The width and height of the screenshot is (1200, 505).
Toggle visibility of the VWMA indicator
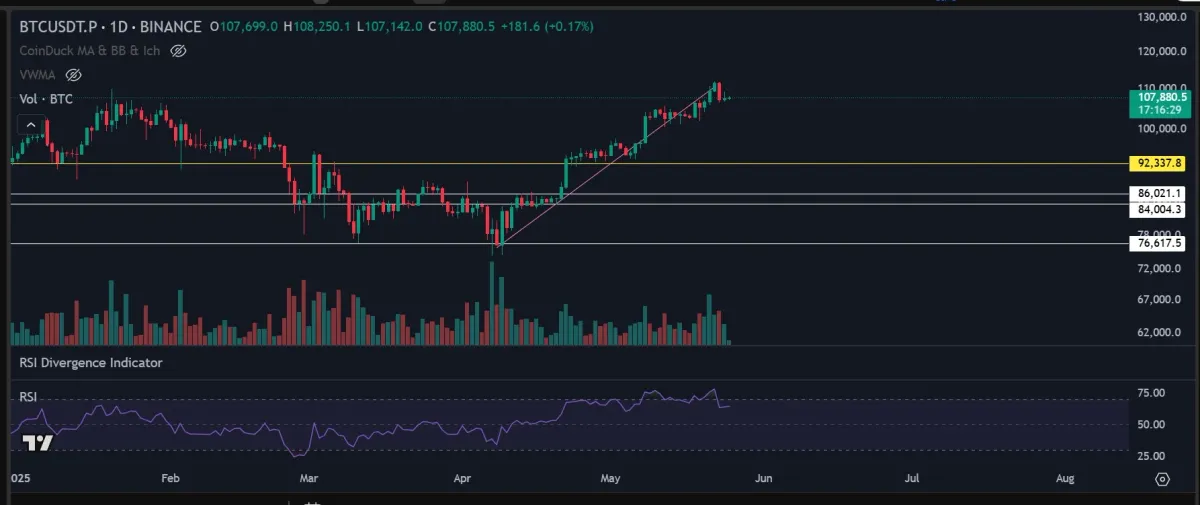click(73, 75)
